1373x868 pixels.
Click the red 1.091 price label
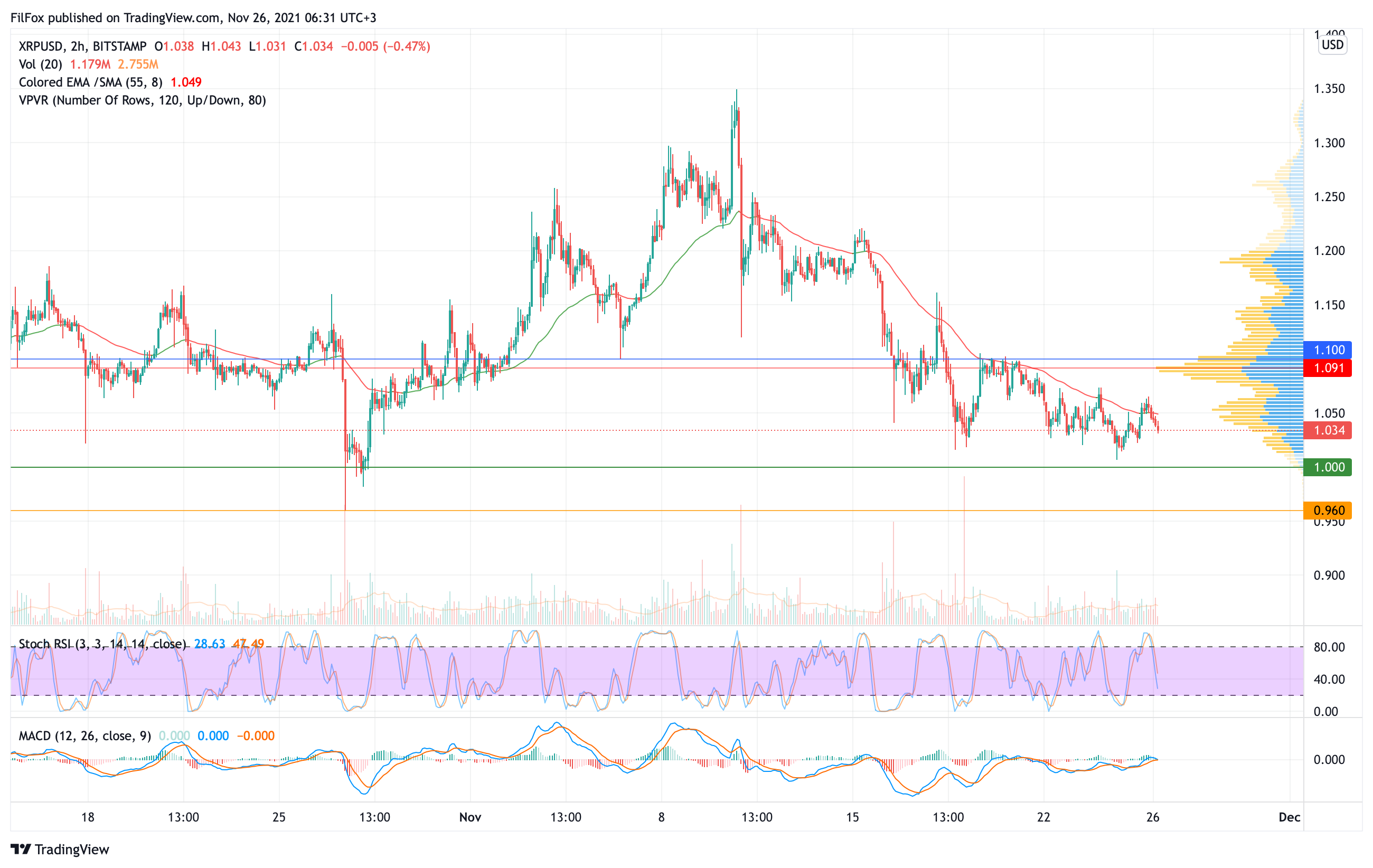1329,368
